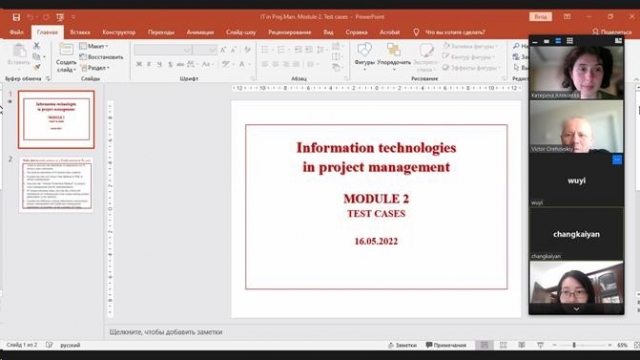Viewport: 640px width, 360px height.
Task: Click the Save icon in the title bar
Action: tap(16, 17)
